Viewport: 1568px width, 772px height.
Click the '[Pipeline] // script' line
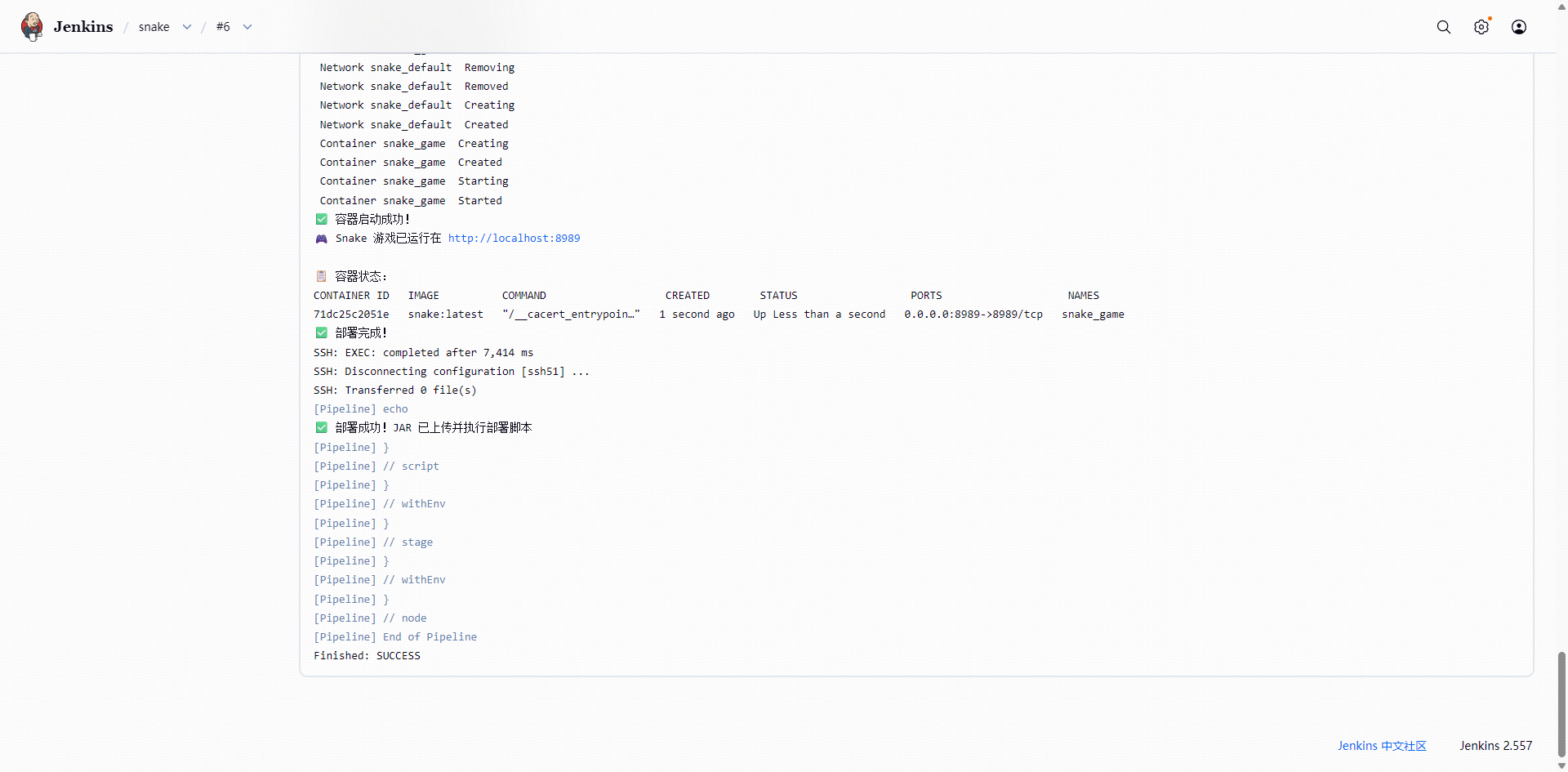click(376, 466)
